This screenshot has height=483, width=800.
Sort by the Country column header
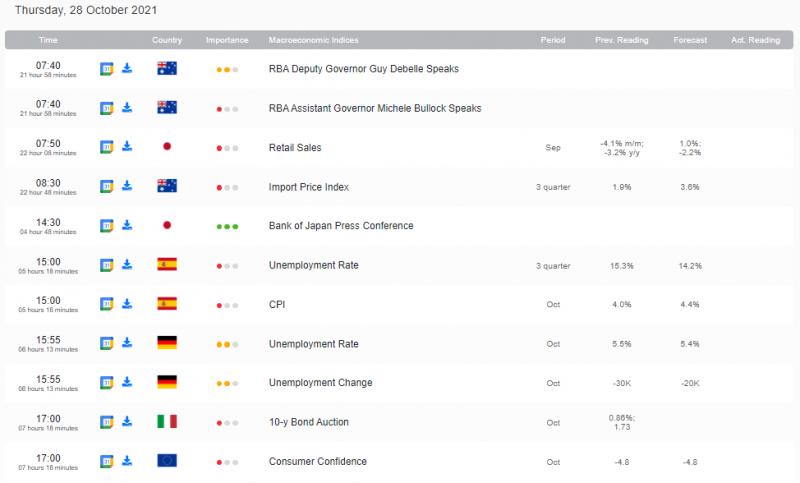point(167,40)
